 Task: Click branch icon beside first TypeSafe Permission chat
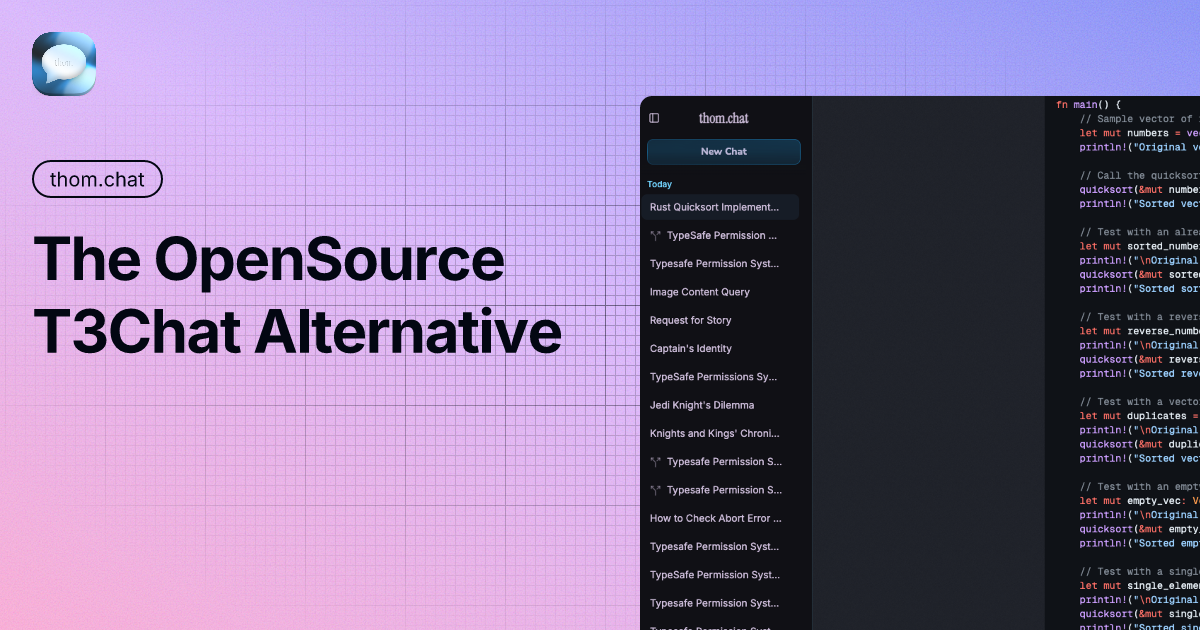pyautogui.click(x=656, y=236)
